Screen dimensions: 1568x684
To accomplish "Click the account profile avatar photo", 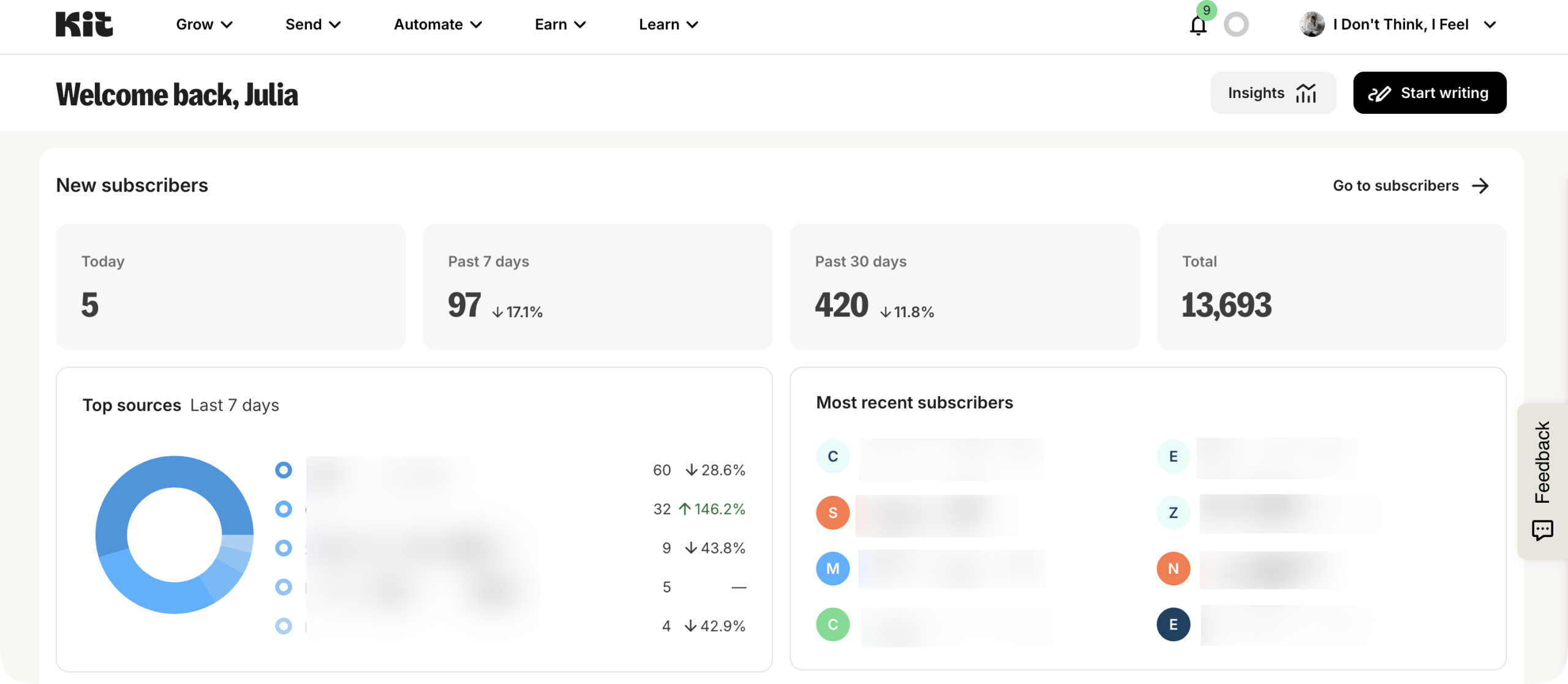I will [x=1312, y=24].
